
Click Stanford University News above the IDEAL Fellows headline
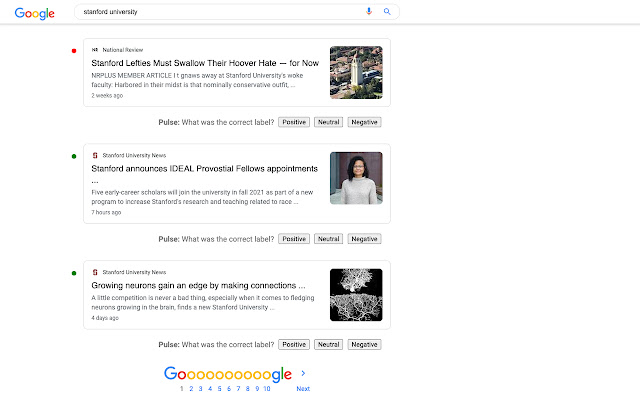click(134, 155)
